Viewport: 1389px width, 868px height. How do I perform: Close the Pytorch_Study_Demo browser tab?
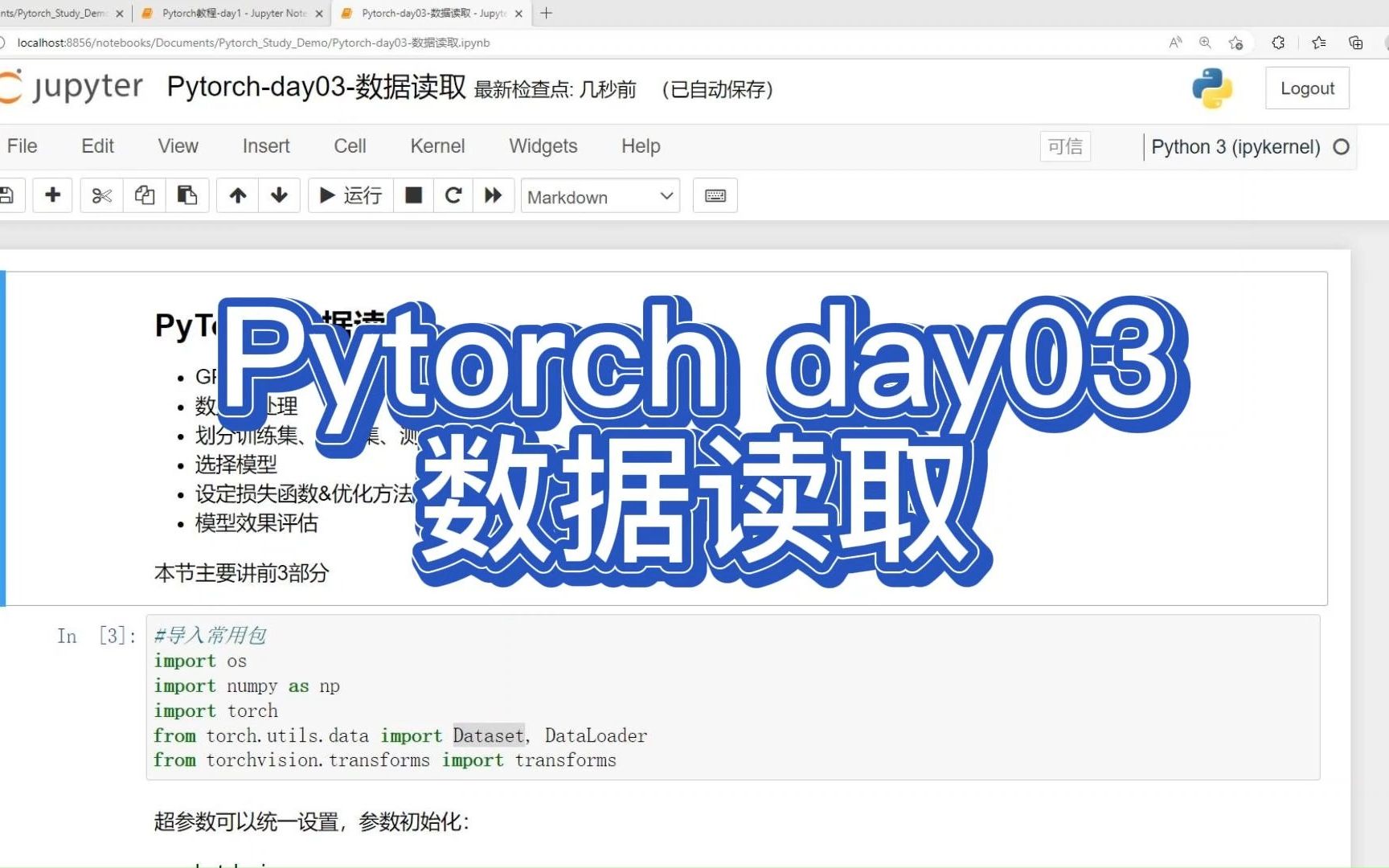(x=120, y=14)
